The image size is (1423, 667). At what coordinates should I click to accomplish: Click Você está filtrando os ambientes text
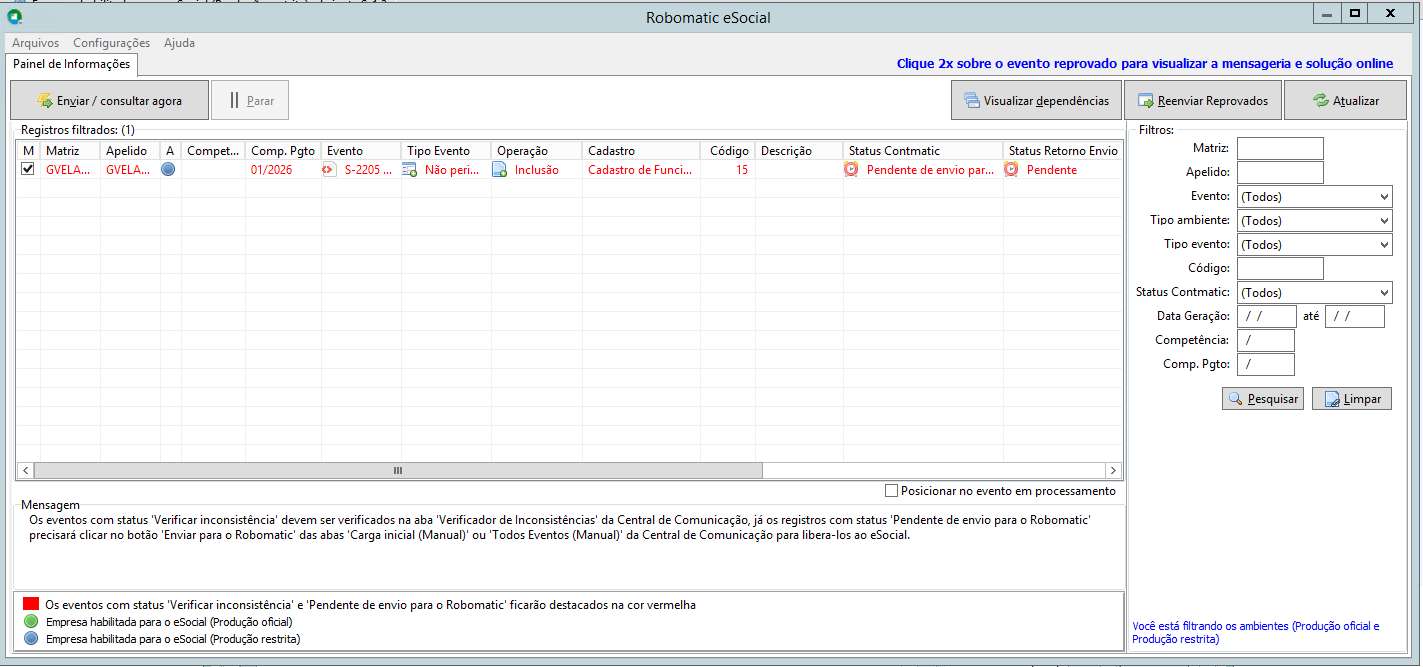(x=1256, y=632)
